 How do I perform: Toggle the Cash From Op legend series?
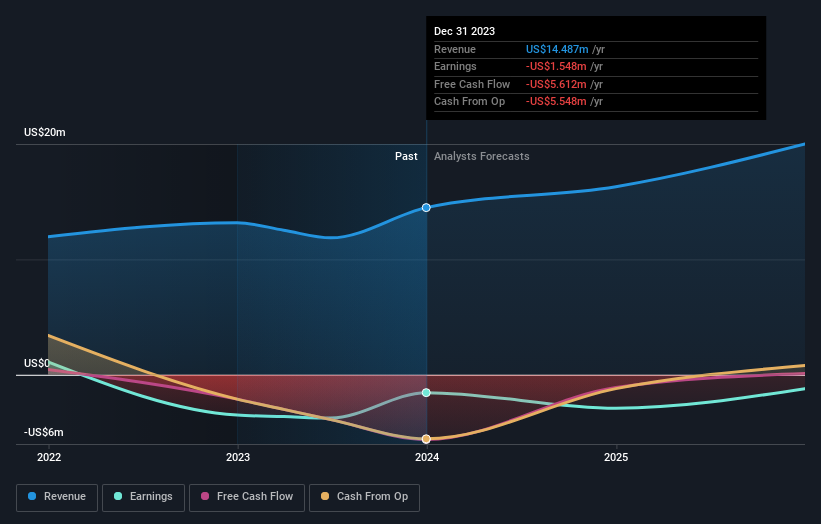[x=364, y=497]
